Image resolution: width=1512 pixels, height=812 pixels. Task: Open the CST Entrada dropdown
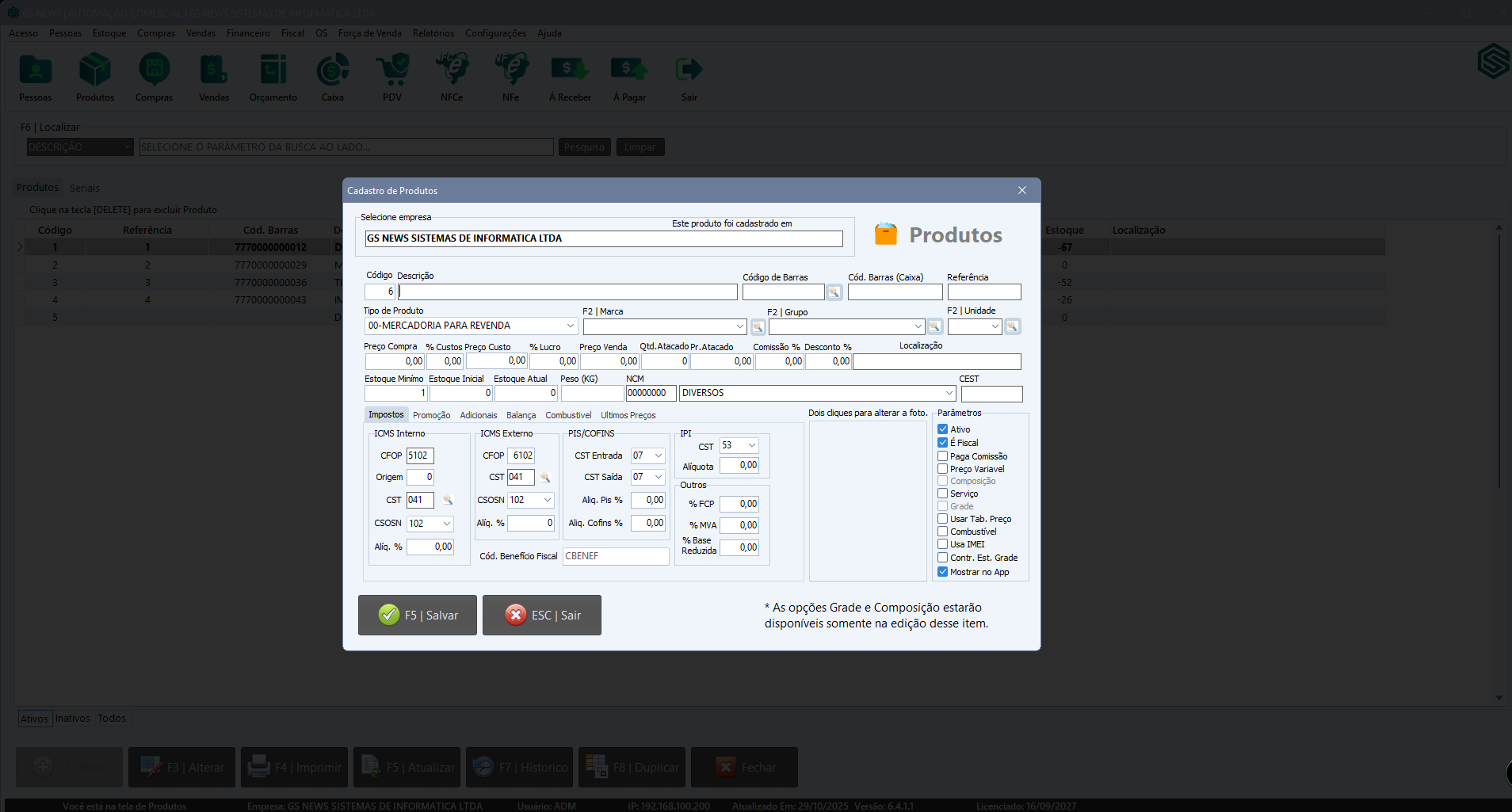(658, 456)
